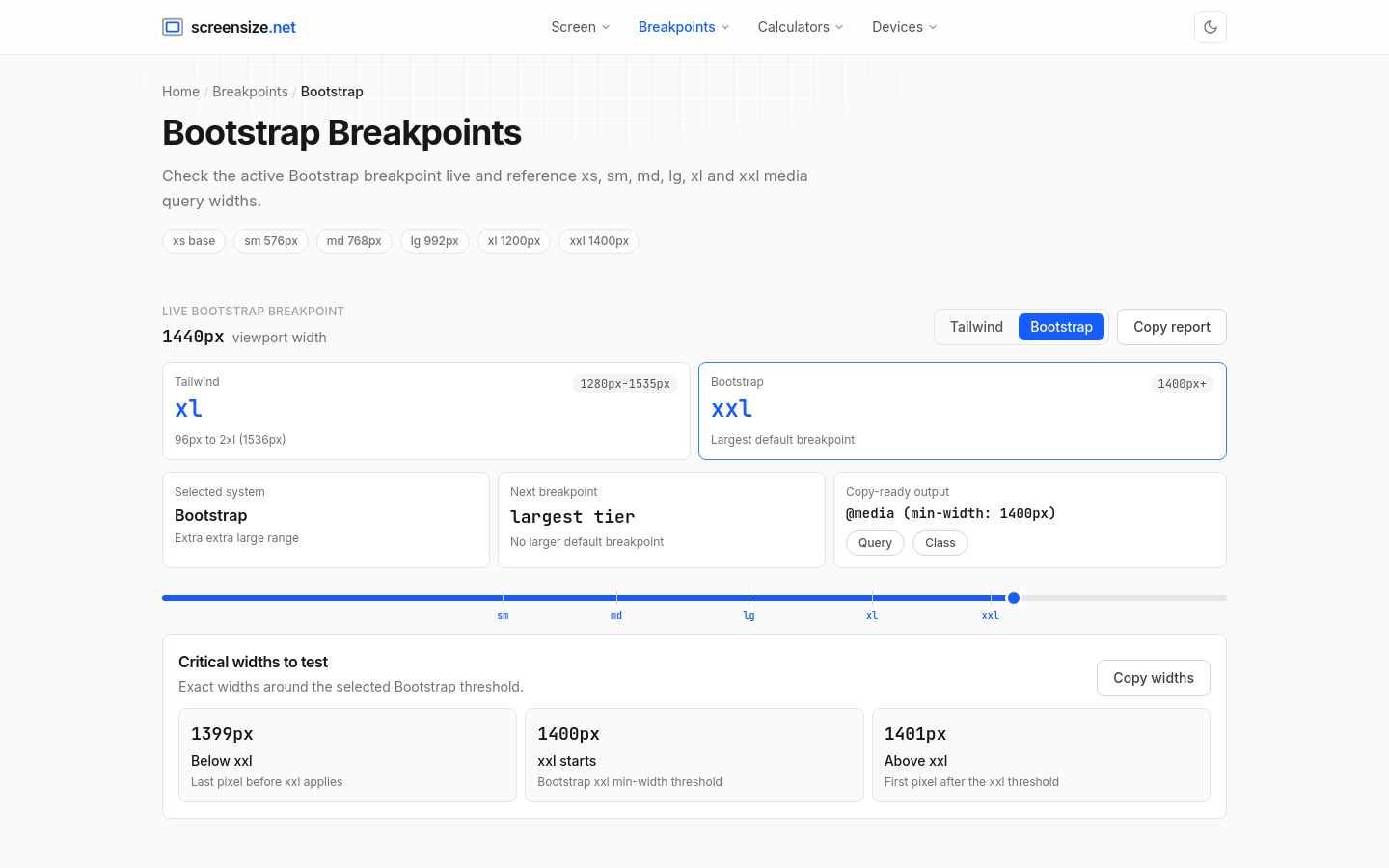Go to Home via breadcrumb

tap(180, 92)
